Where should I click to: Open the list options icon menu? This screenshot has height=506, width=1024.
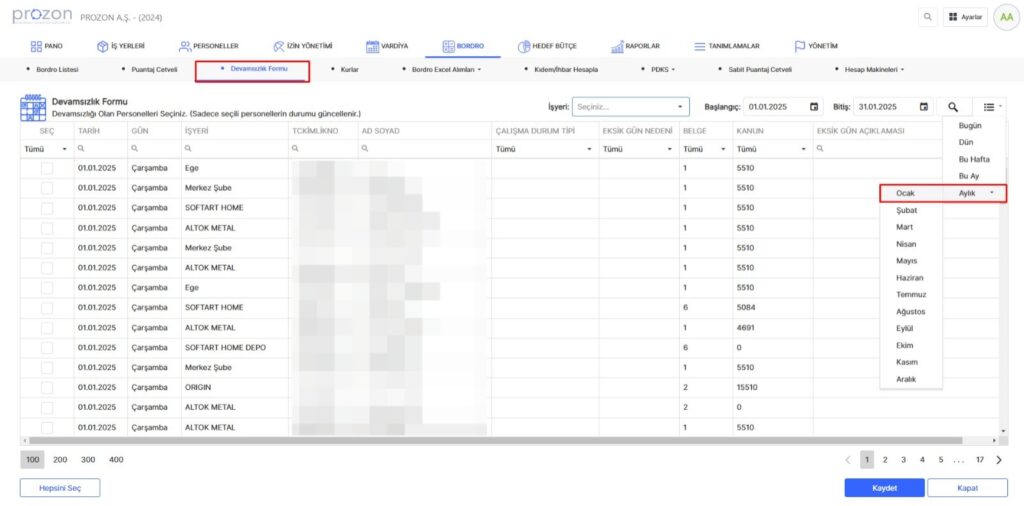(x=990, y=106)
